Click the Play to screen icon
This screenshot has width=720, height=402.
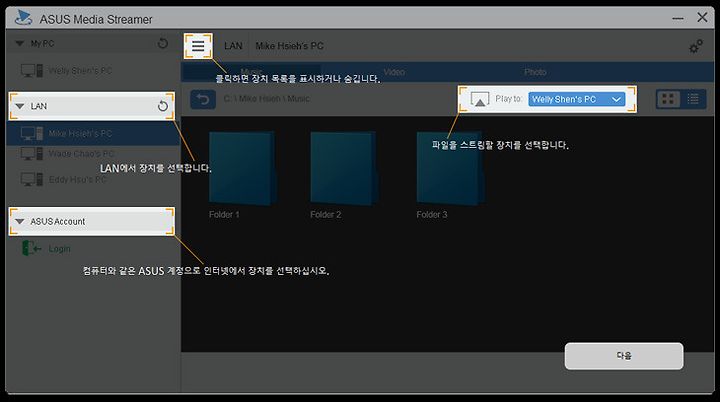coord(480,99)
